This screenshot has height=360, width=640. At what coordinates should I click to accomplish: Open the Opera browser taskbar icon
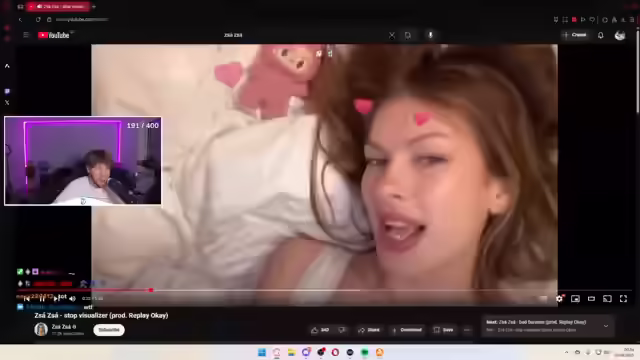click(335, 352)
